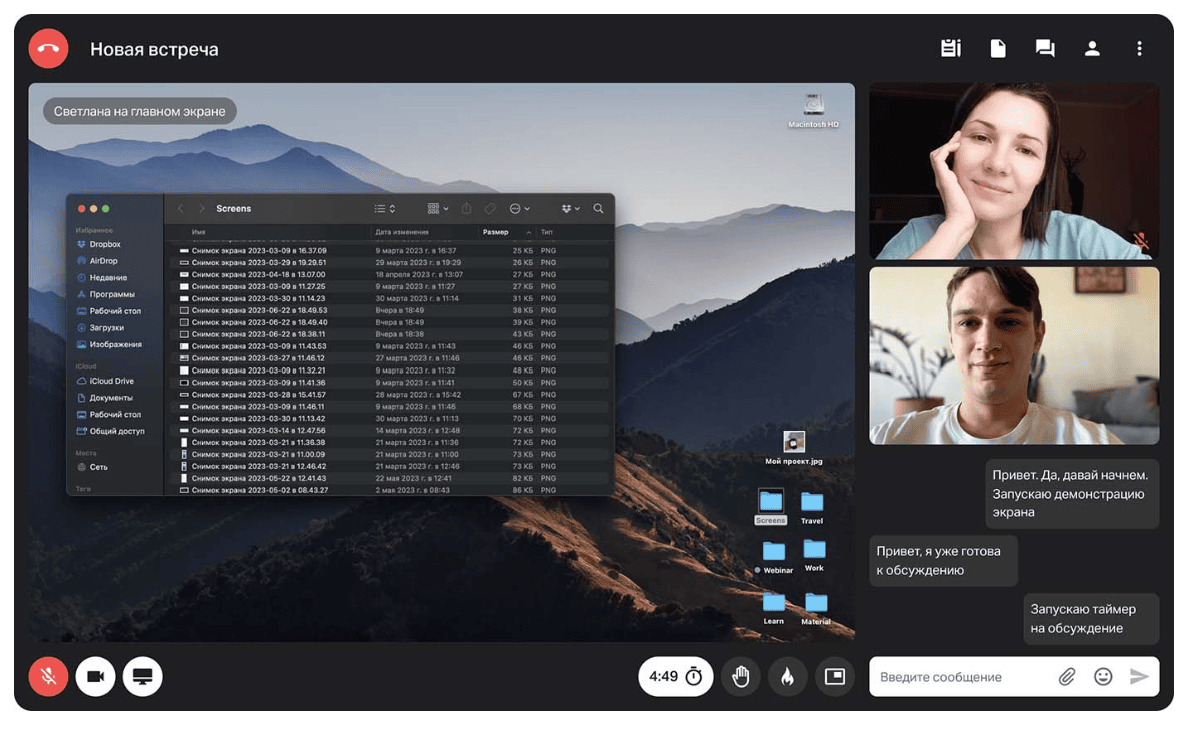Expand Finder view grouping dropdown
Screen dimensions: 1180x738
click(438, 209)
